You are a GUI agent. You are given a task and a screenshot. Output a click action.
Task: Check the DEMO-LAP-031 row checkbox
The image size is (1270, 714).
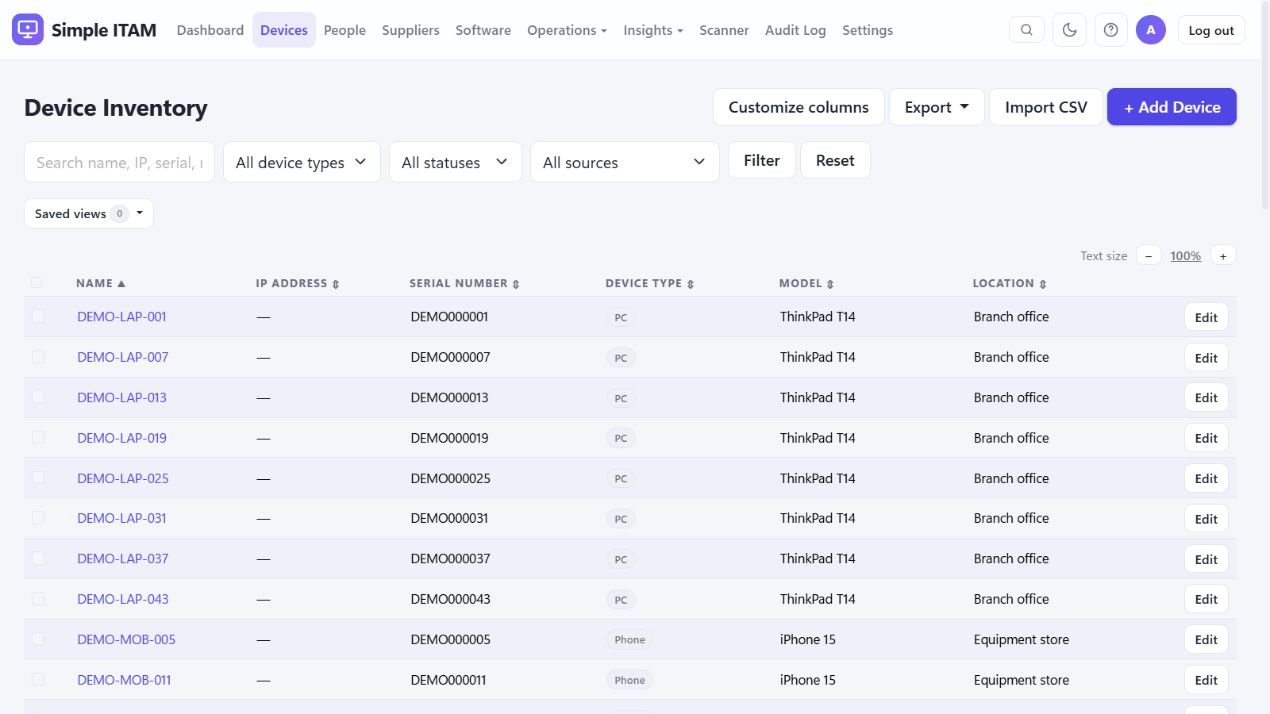(x=38, y=518)
